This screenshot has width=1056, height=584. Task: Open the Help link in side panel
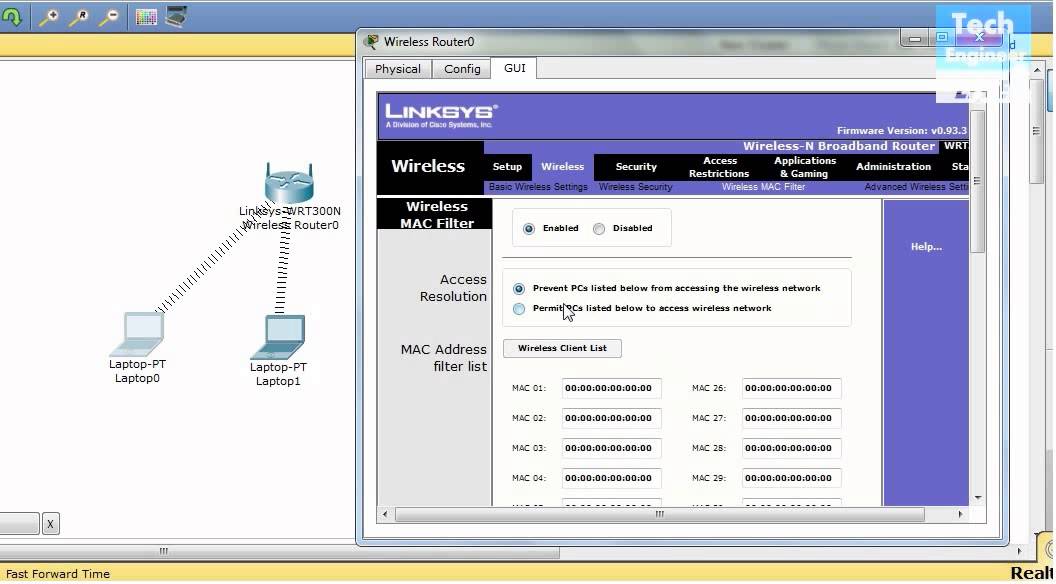[x=926, y=247]
